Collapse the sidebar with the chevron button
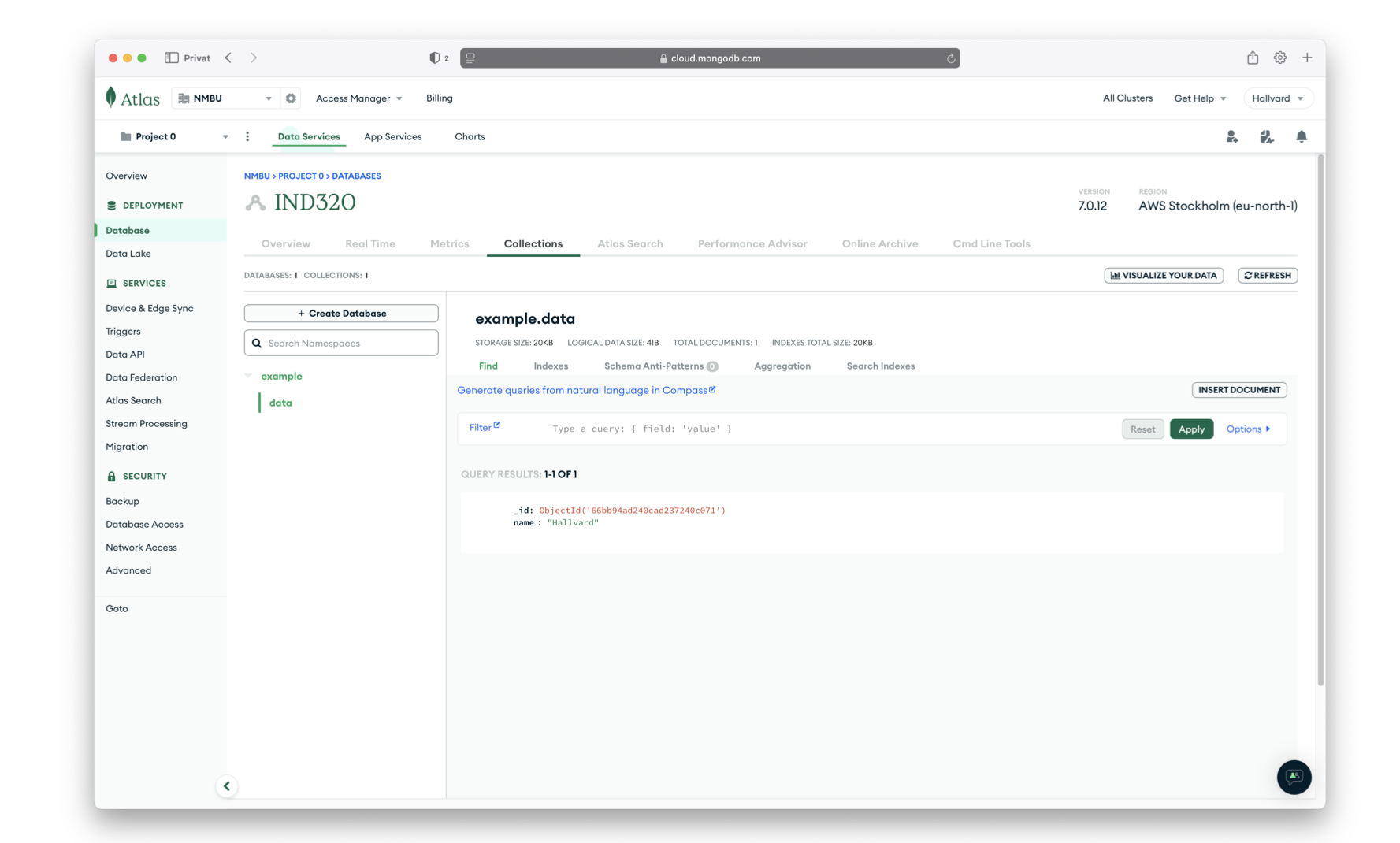Image resolution: width=1400 pixels, height=843 pixels. 227,785
